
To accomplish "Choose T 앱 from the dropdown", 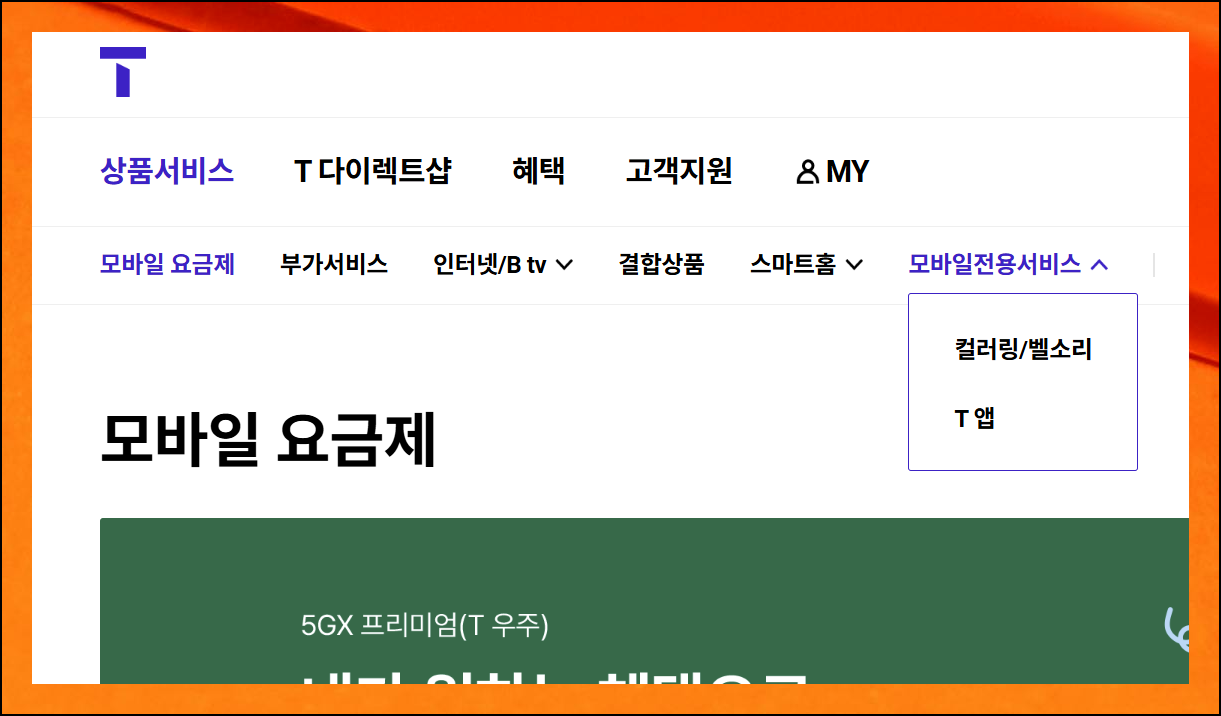I will (975, 418).
